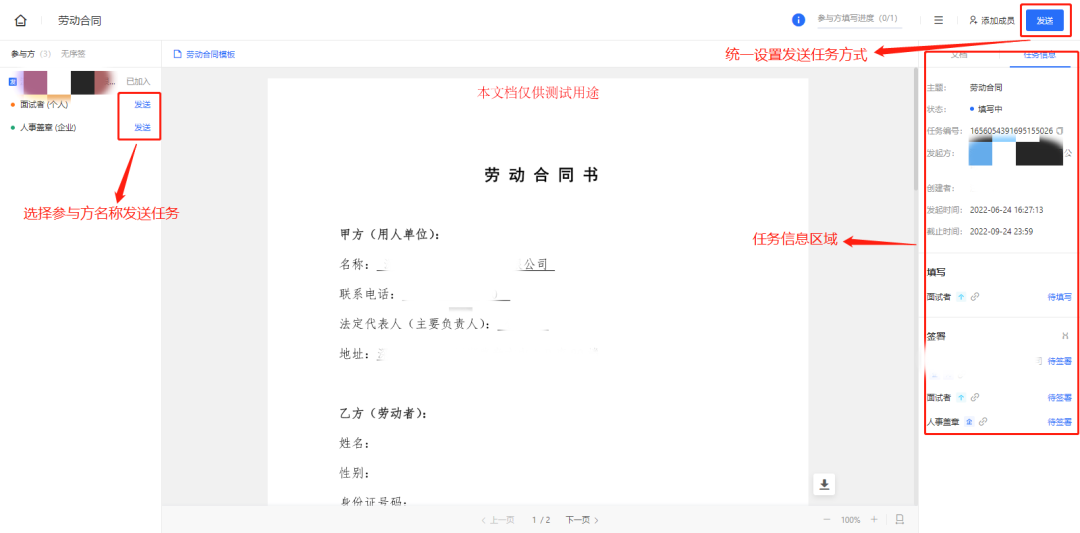Click link icon beside 面试者 under 签署
This screenshot has height=533, width=1080.
(x=975, y=397)
